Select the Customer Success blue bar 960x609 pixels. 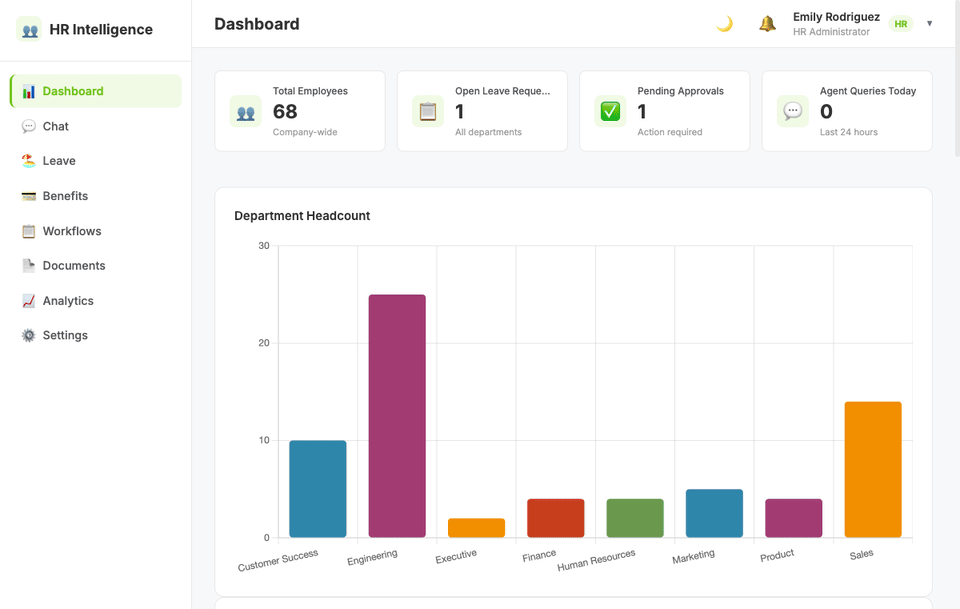[x=318, y=489]
